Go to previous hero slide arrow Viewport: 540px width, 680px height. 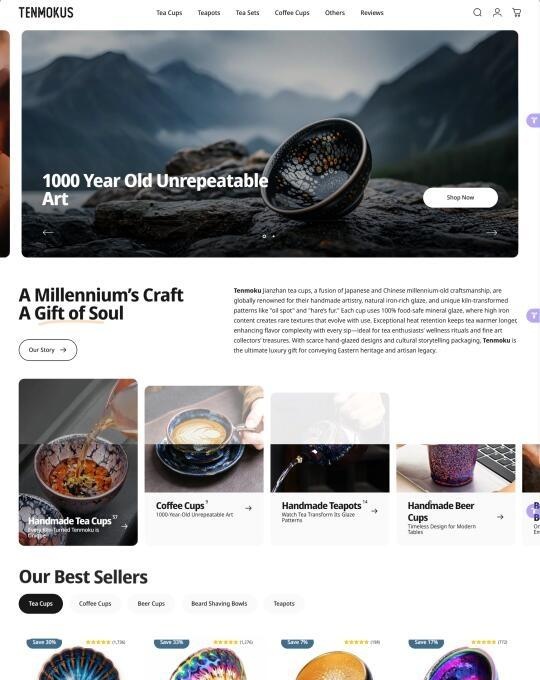(48, 232)
